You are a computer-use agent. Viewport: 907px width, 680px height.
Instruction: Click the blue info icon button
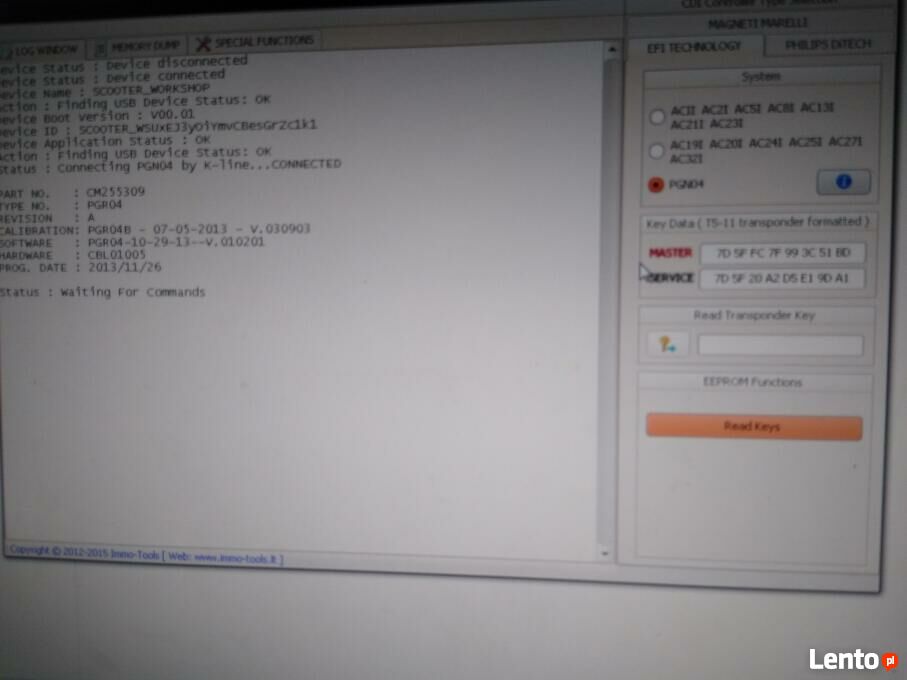point(843,182)
